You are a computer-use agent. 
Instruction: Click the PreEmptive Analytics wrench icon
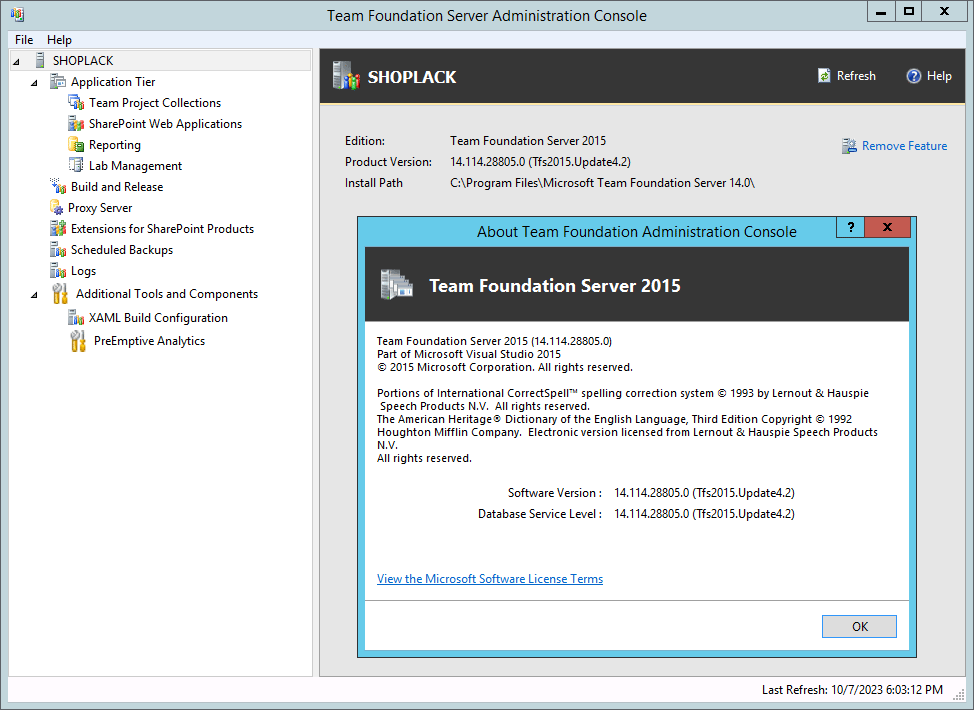click(78, 341)
